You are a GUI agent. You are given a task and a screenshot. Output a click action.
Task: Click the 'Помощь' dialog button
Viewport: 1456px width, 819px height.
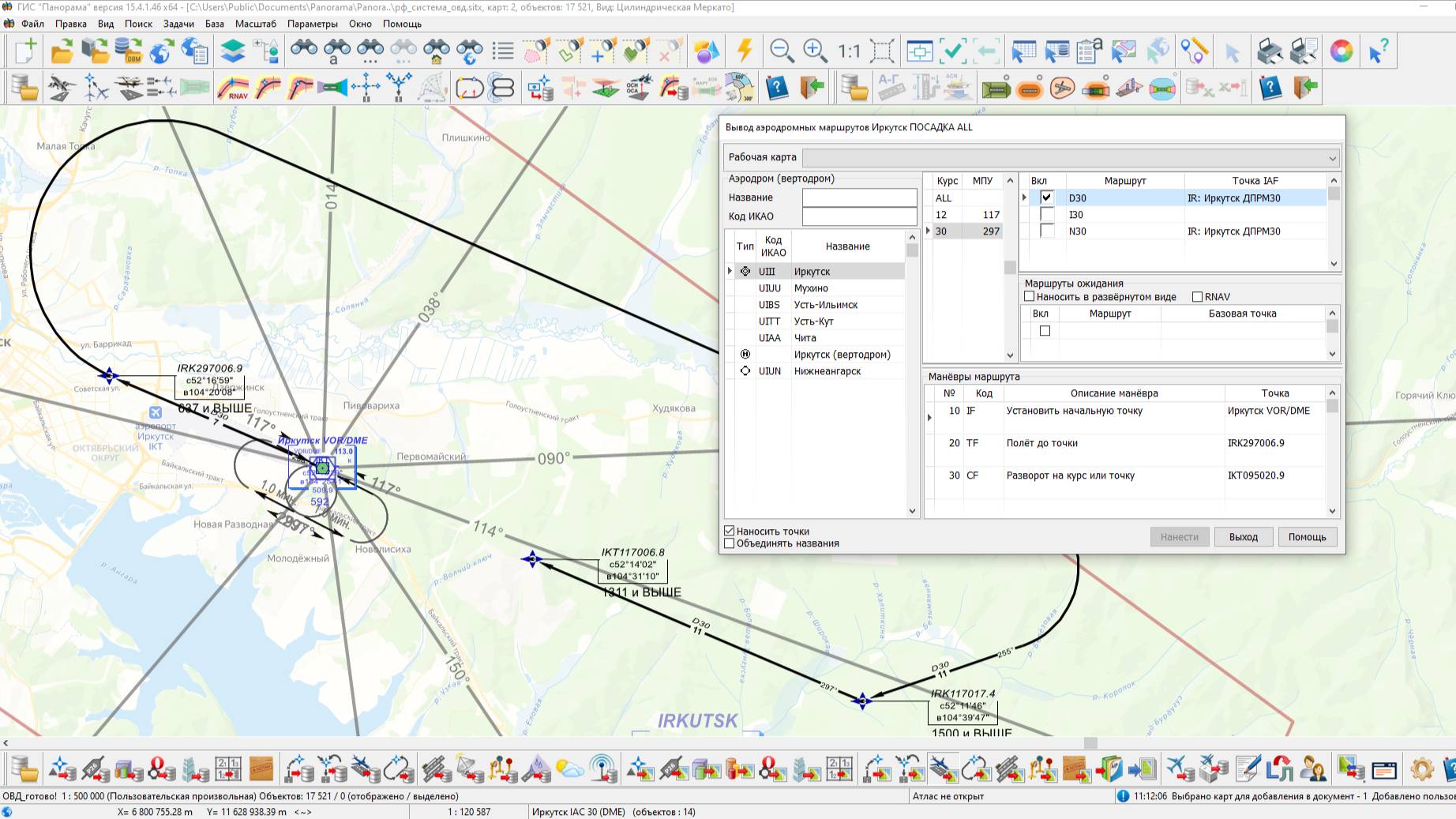(1307, 537)
